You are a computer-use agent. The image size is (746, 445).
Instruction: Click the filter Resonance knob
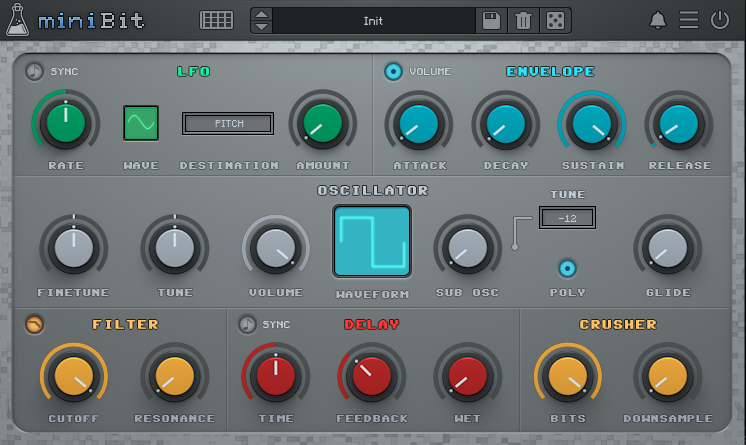pos(175,377)
